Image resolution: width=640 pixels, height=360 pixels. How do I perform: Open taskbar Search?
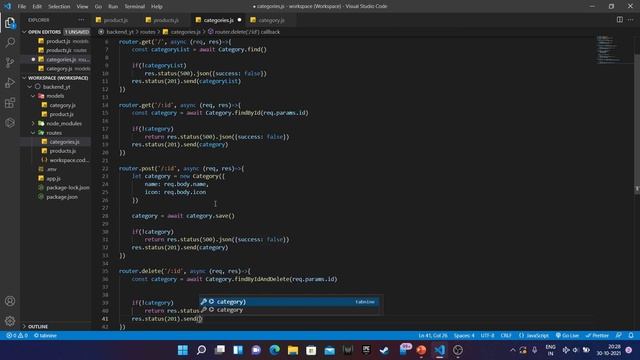coord(201,350)
